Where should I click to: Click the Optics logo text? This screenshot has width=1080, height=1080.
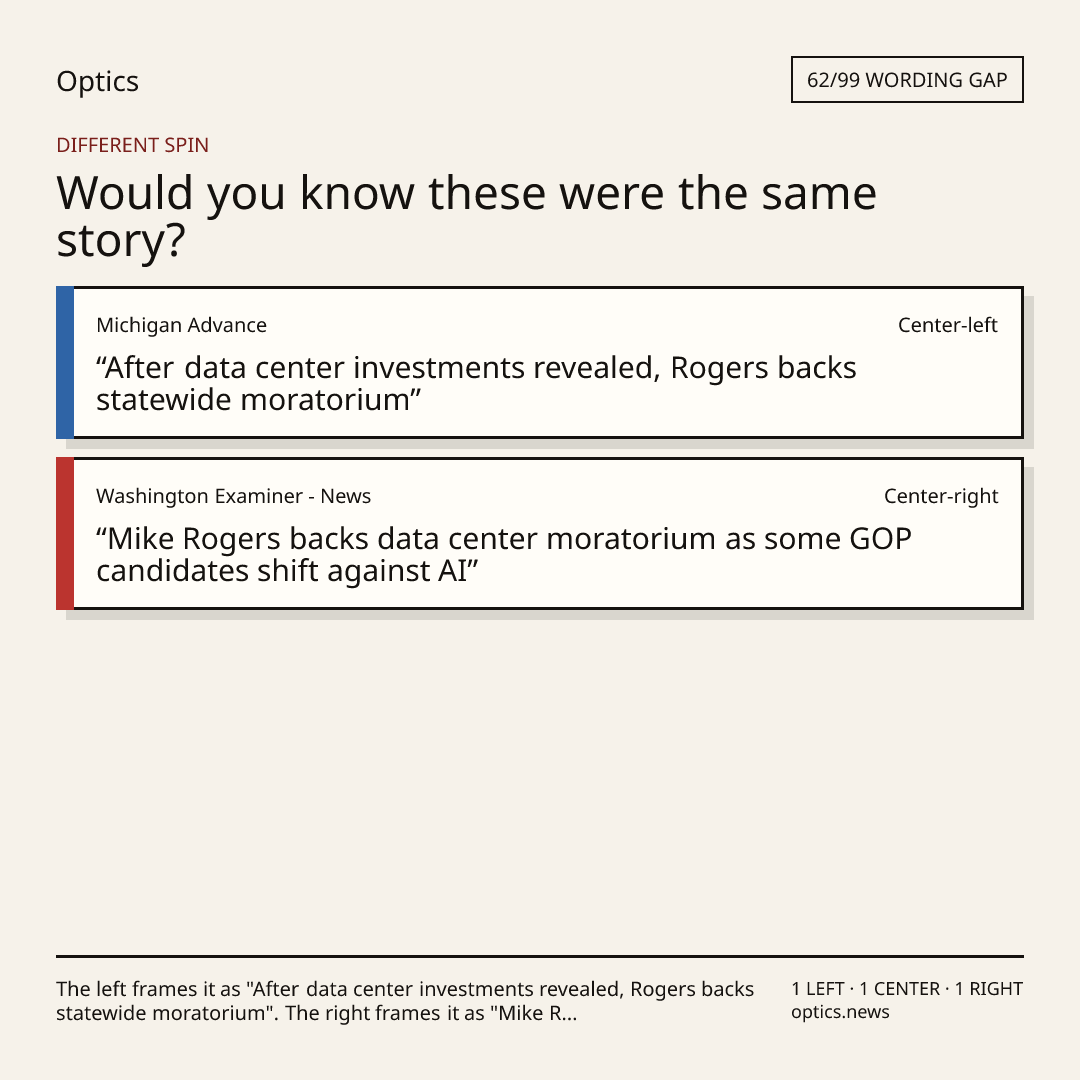(98, 81)
